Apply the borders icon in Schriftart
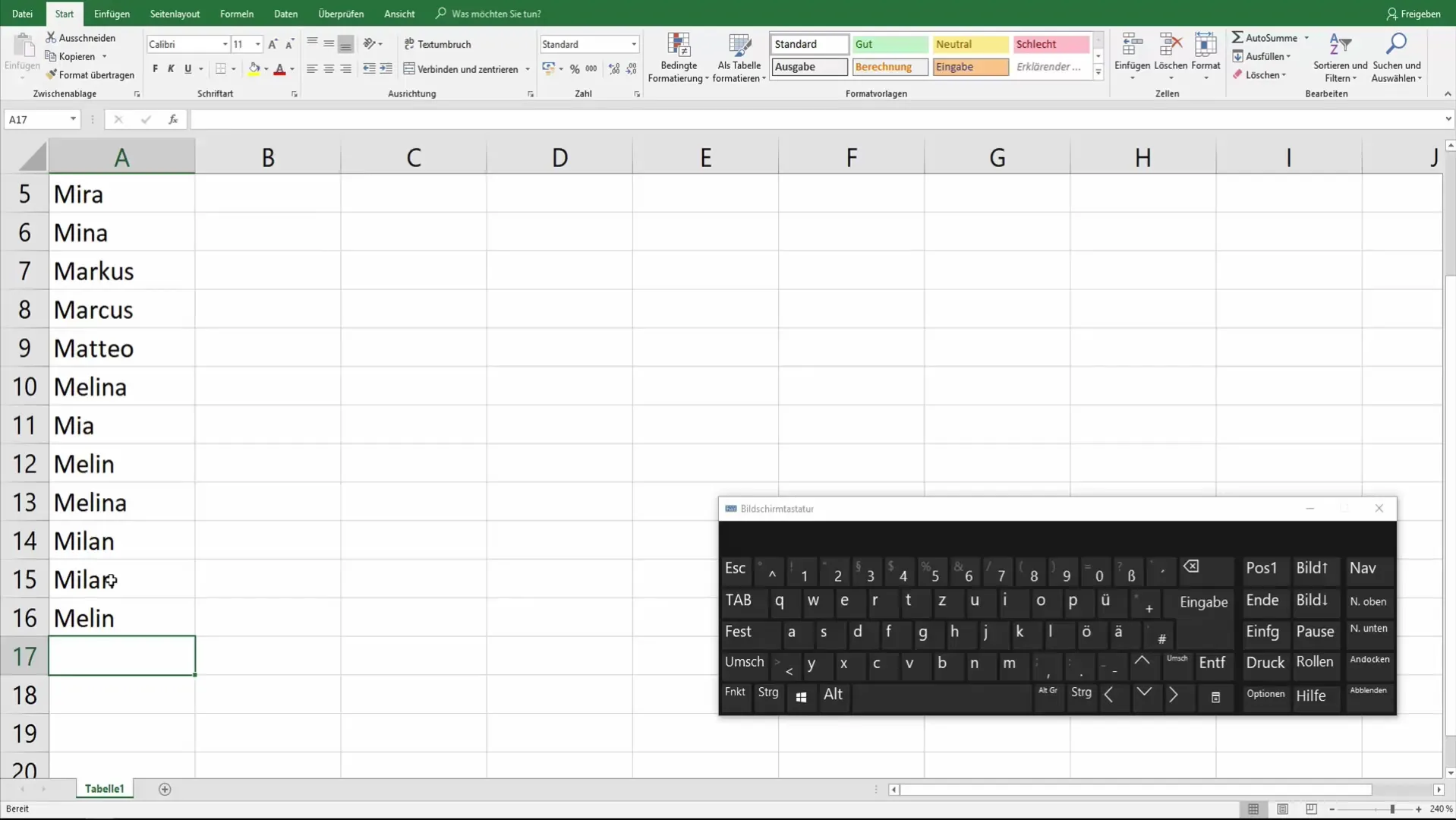Image resolution: width=1456 pixels, height=820 pixels. (221, 69)
